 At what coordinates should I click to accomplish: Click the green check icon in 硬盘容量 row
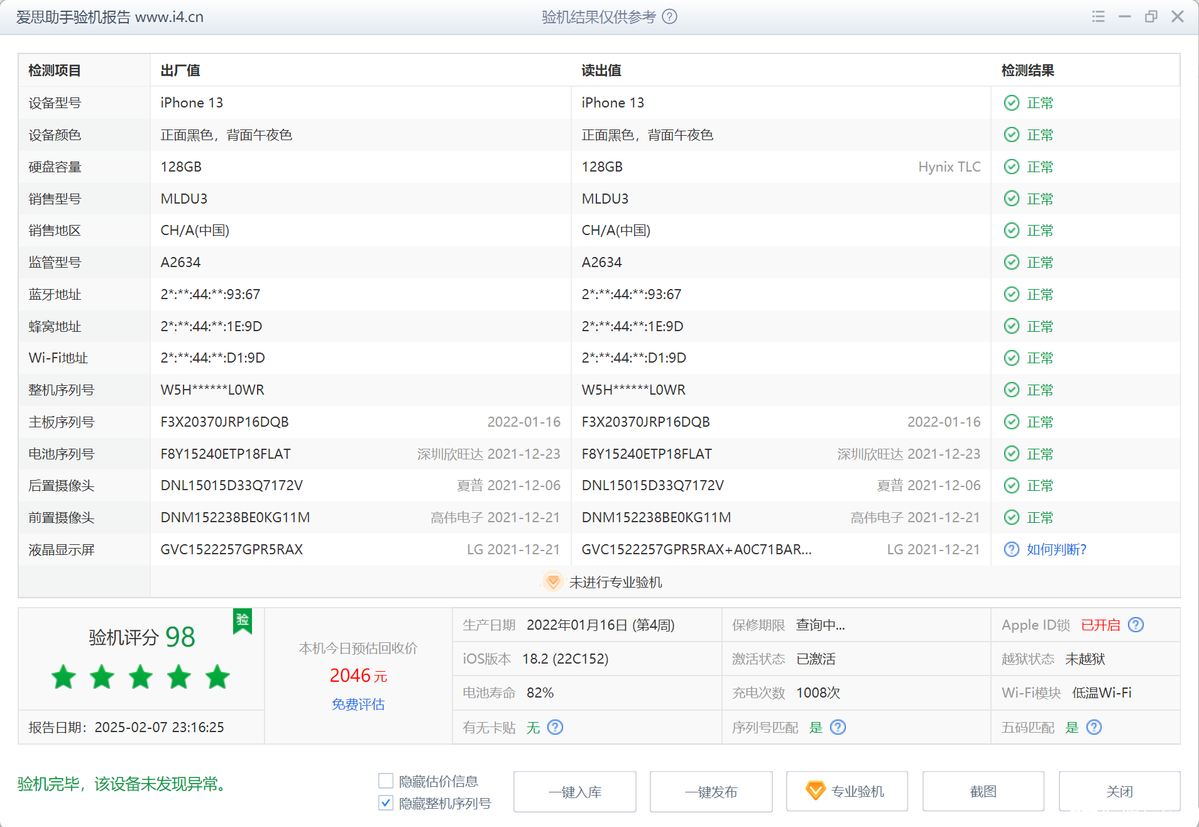pos(1011,167)
